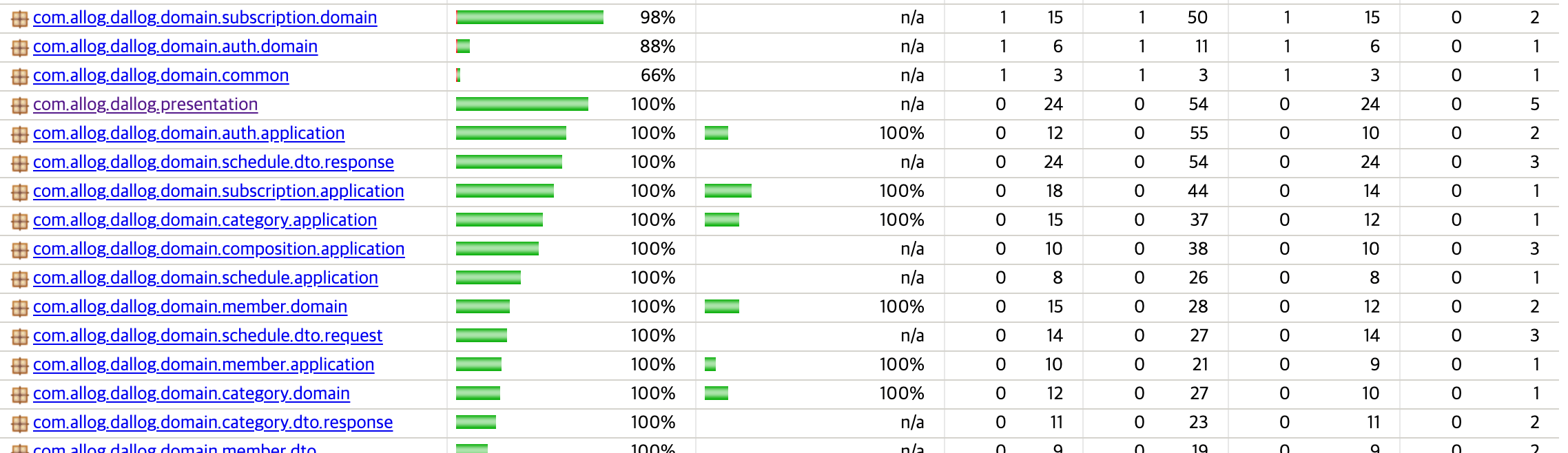This screenshot has height=453, width=1568.
Task: Open com.allog.dallog.domain.category.application package link
Action: coord(205,220)
